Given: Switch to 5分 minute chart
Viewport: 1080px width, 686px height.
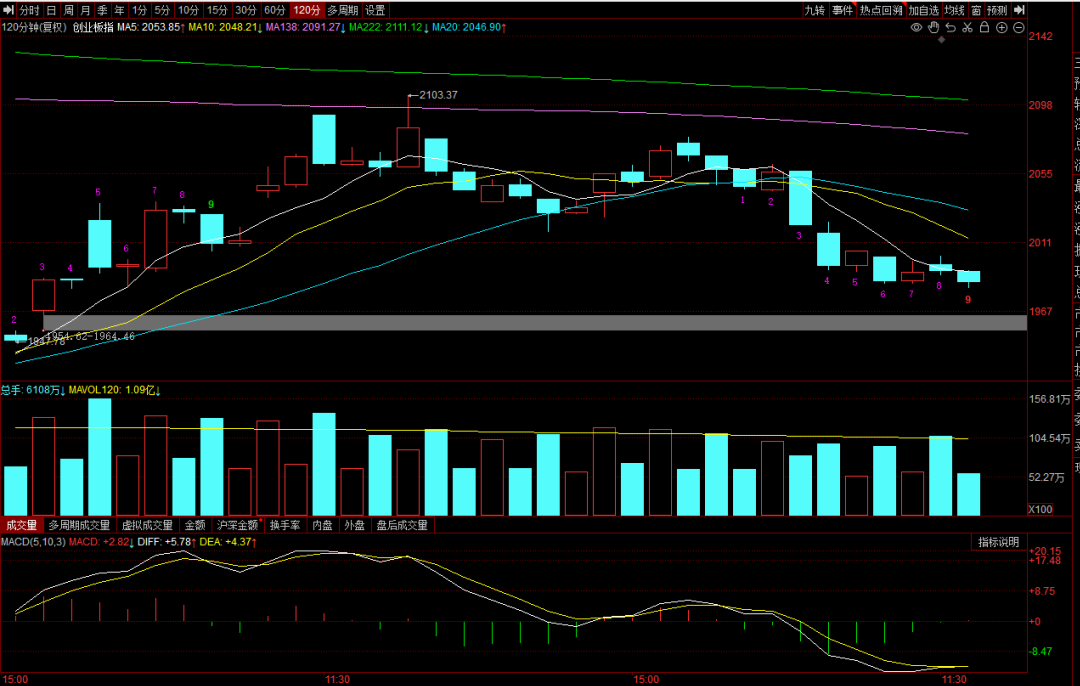Looking at the screenshot, I should click(162, 10).
